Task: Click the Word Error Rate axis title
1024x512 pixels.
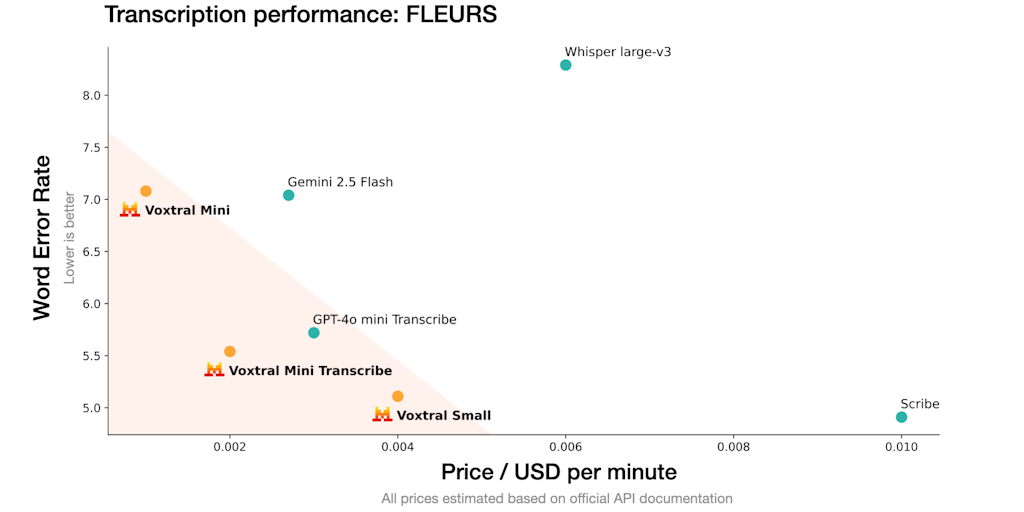Action: [x=42, y=237]
